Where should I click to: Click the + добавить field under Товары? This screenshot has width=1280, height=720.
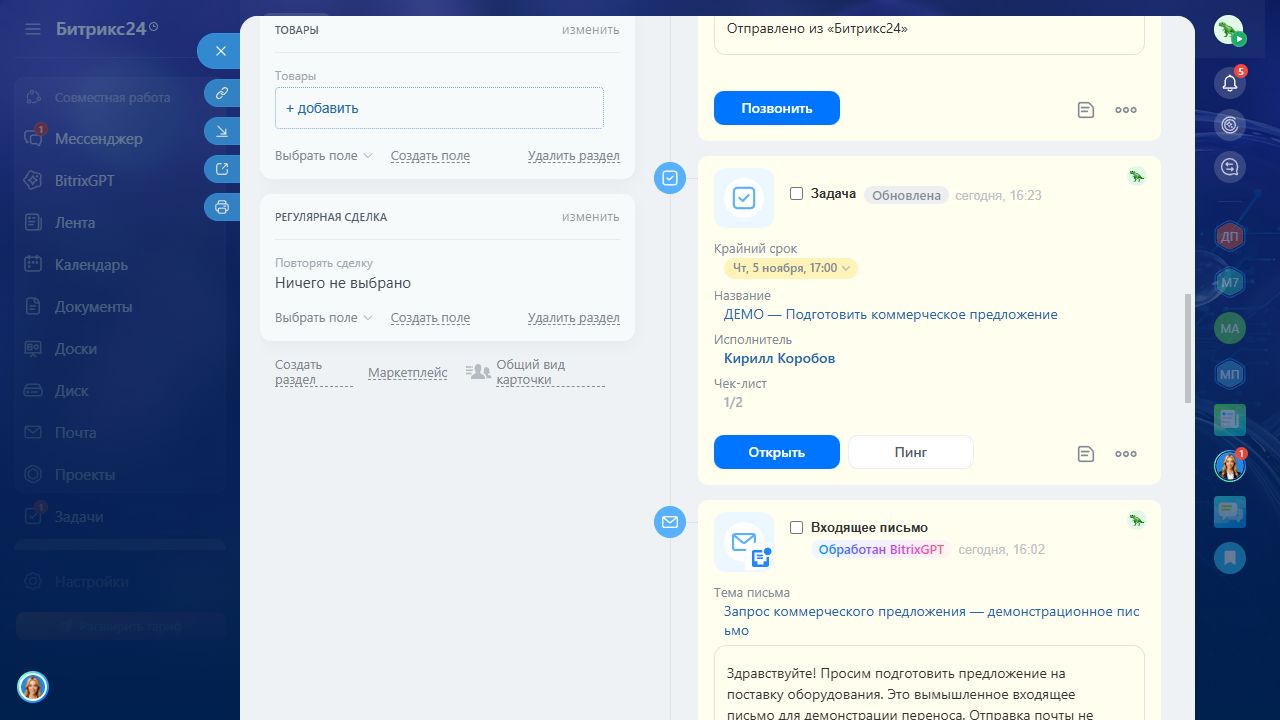pyautogui.click(x=439, y=108)
